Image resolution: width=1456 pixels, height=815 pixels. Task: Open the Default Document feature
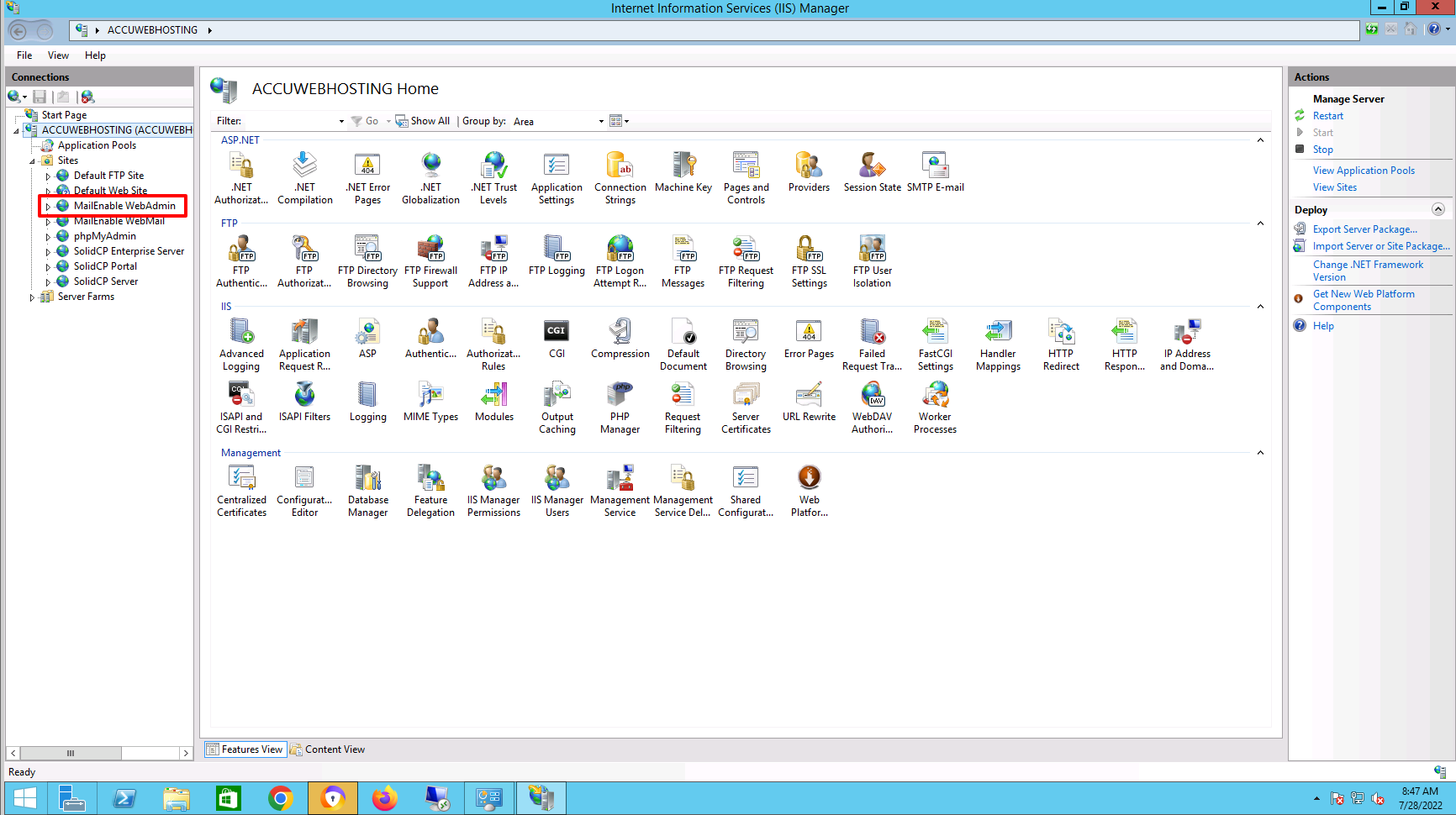point(683,344)
